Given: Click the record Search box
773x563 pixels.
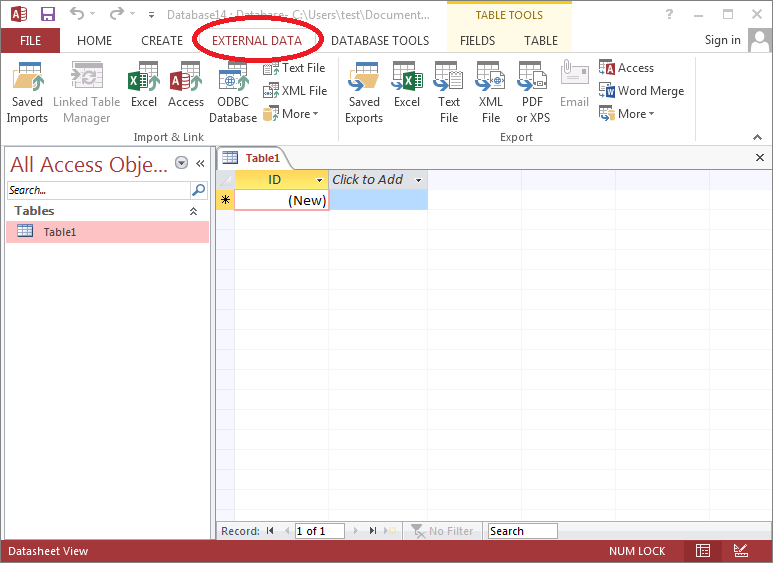Looking at the screenshot, I should click(x=522, y=531).
